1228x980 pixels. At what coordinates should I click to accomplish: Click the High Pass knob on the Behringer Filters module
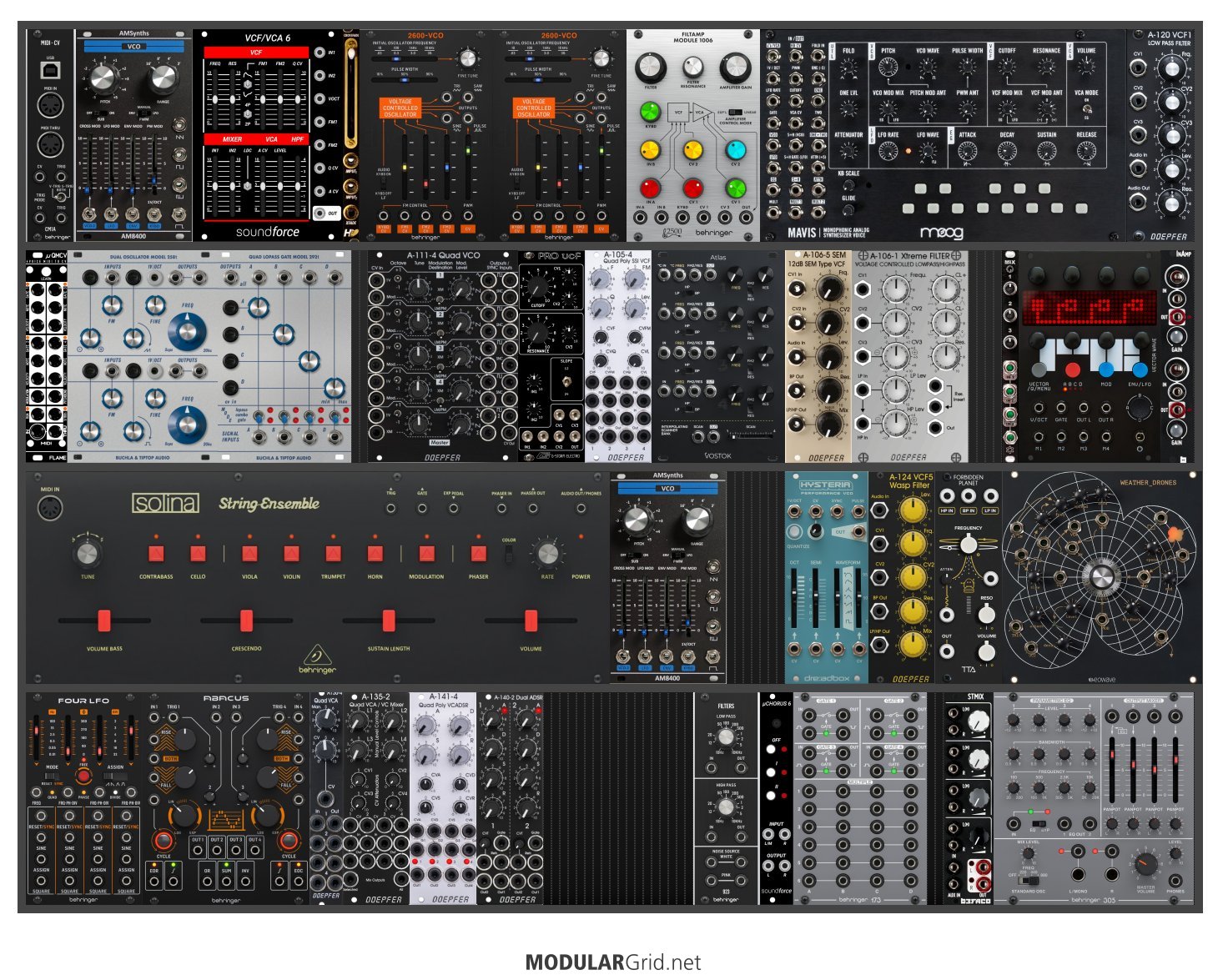pyautogui.click(x=726, y=807)
